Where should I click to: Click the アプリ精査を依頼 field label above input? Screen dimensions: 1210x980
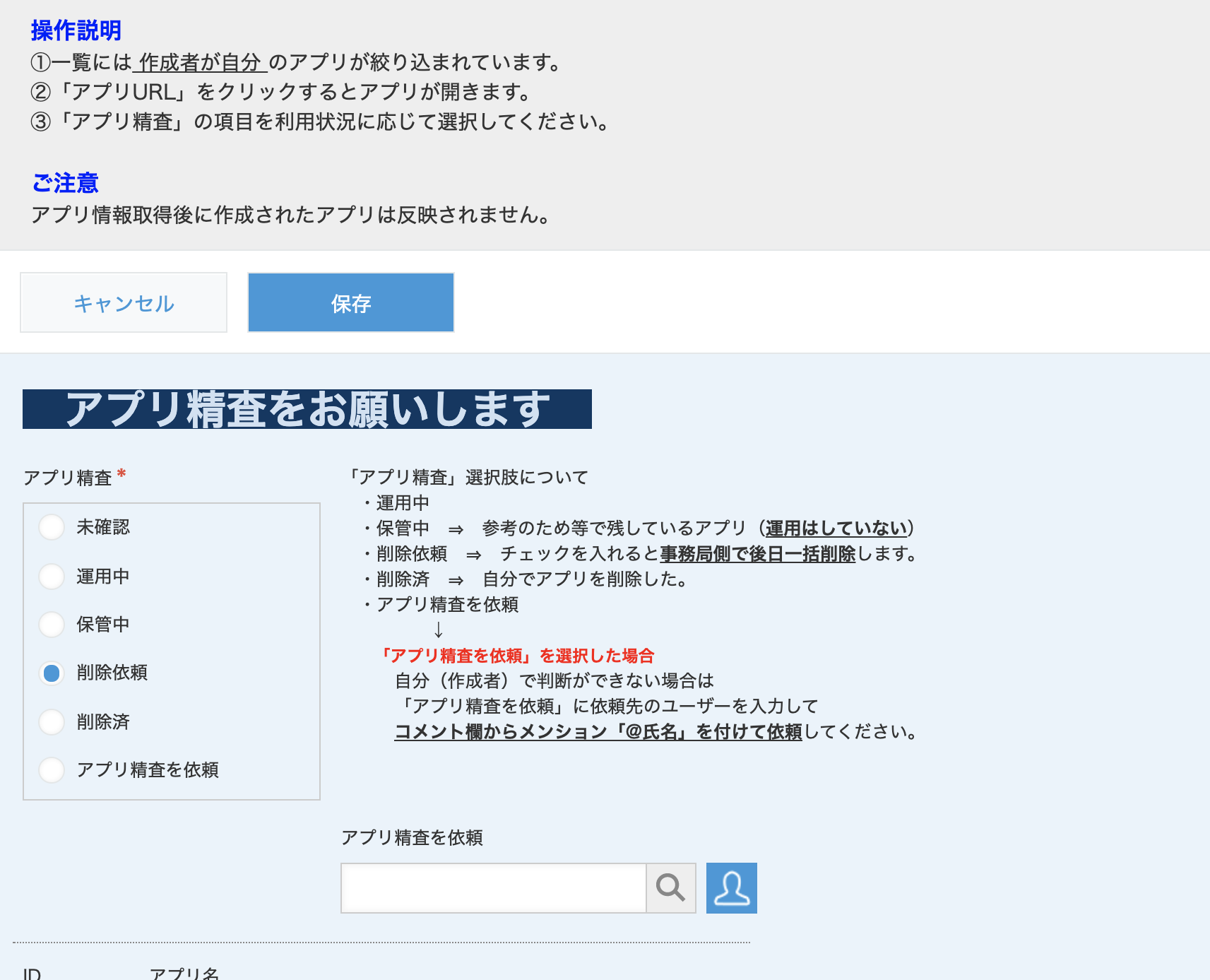tap(413, 838)
